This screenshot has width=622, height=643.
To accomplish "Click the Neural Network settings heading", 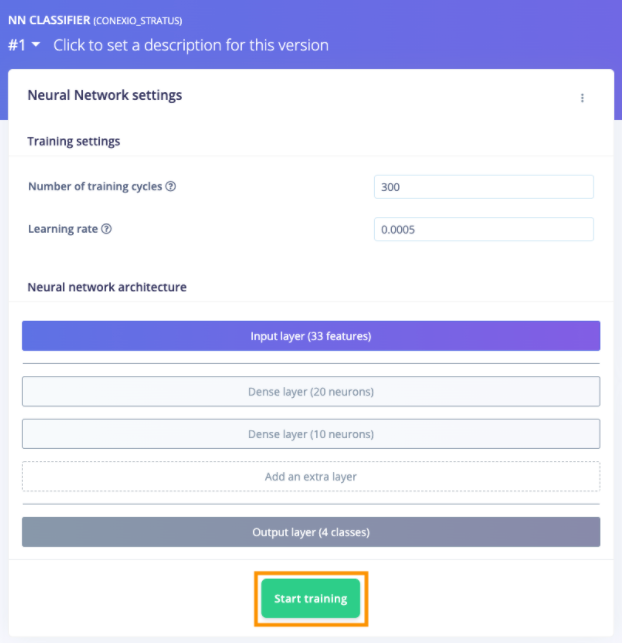I will coord(105,96).
